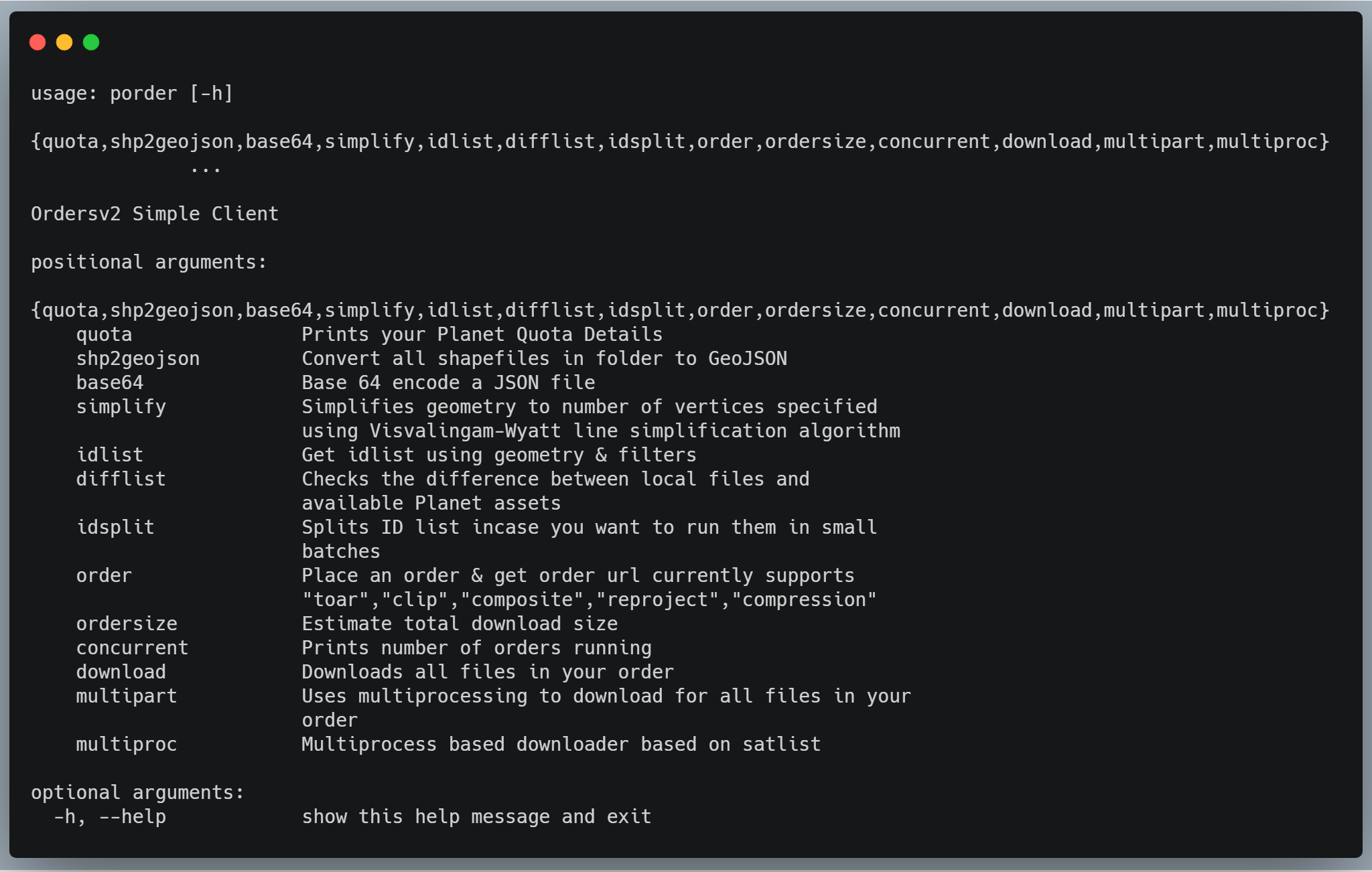The image size is (1372, 872).
Task: Click the positional arguments heading
Action: coord(149,262)
